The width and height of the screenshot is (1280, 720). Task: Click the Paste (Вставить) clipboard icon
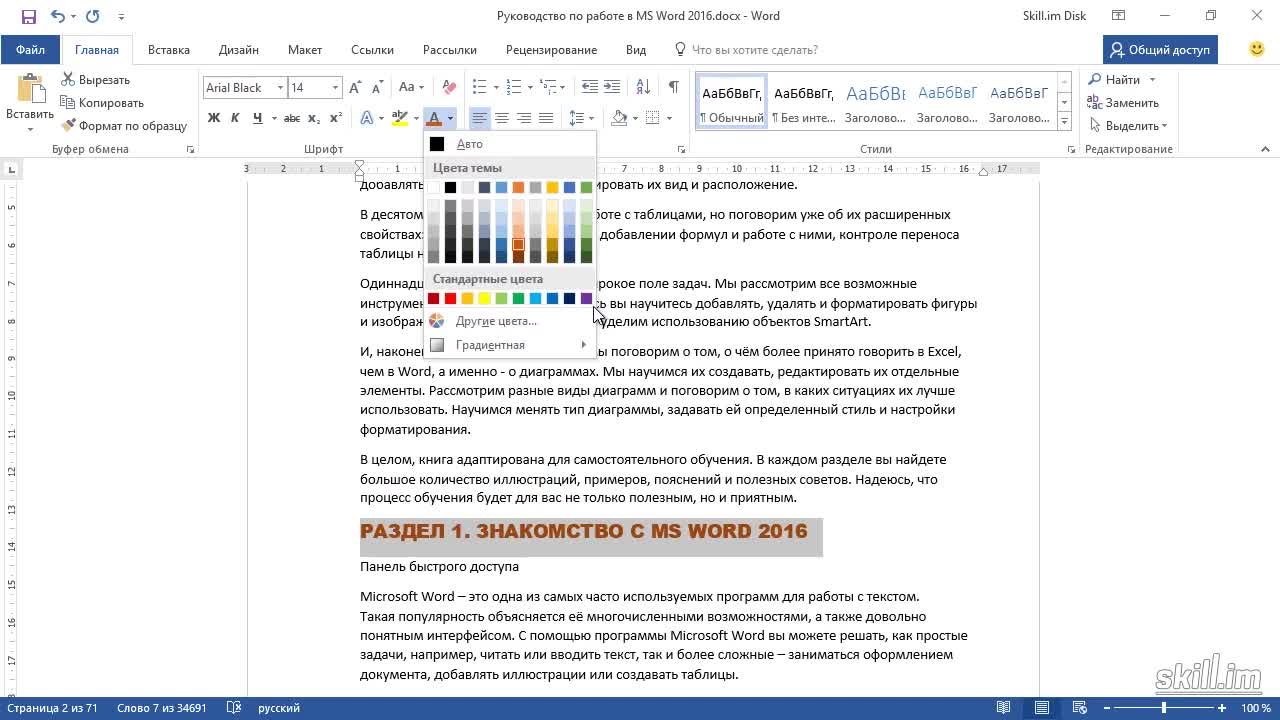click(x=30, y=90)
